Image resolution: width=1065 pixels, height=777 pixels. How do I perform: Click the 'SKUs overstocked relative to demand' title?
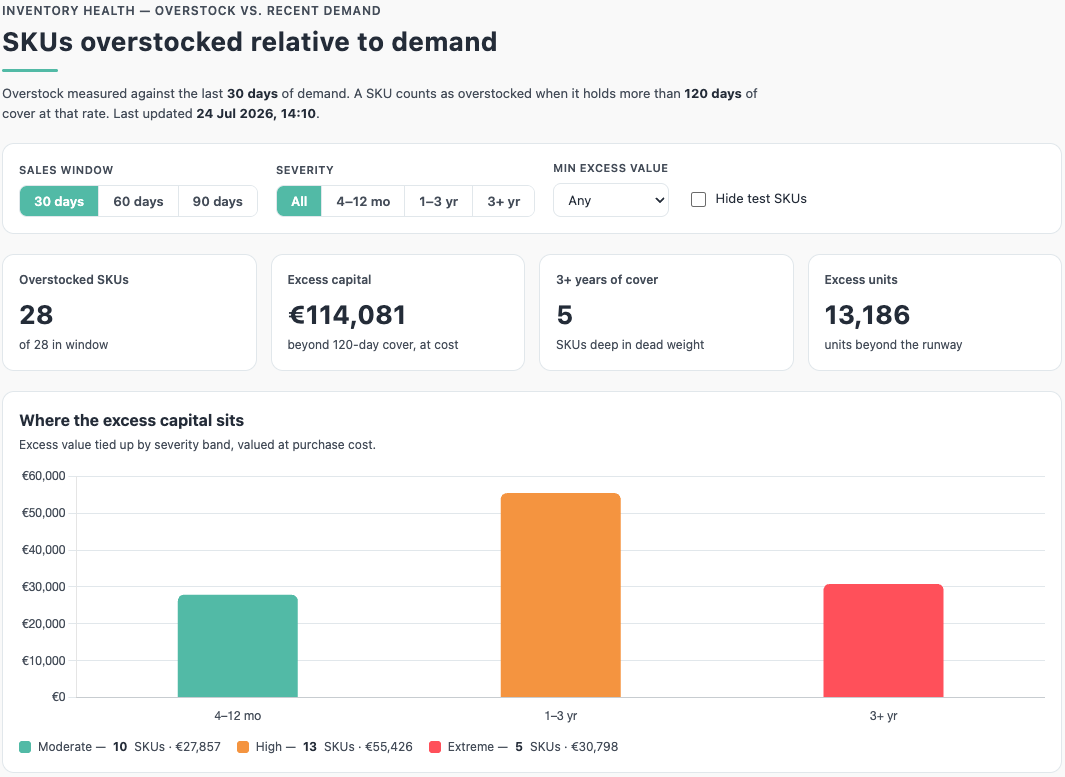pyautogui.click(x=250, y=41)
